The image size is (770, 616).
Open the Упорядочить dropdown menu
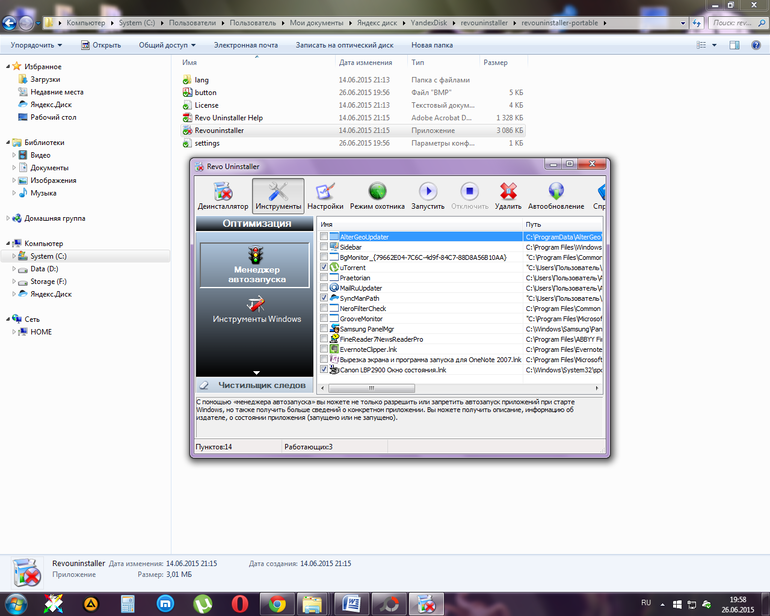tap(36, 45)
